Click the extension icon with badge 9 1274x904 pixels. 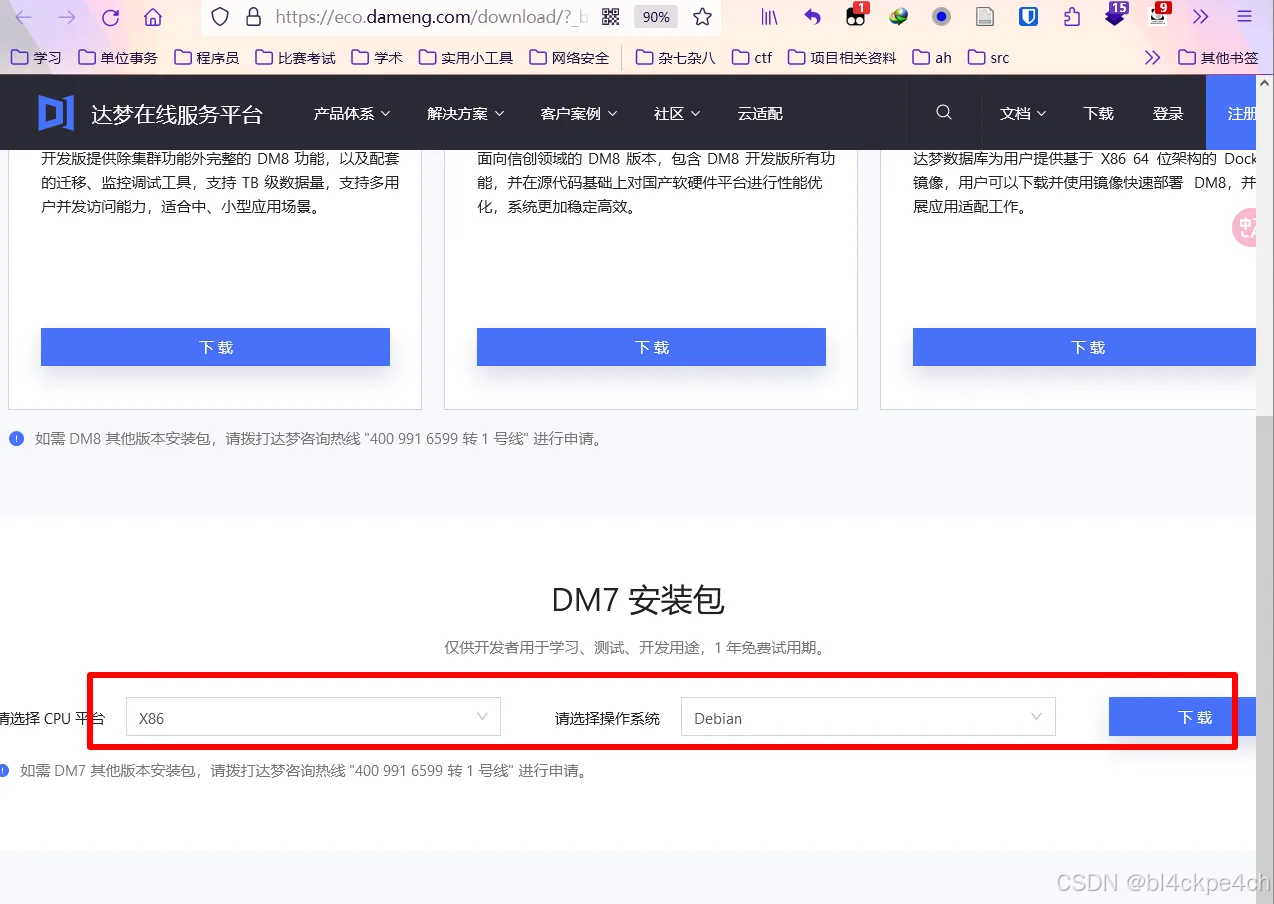click(x=1158, y=15)
